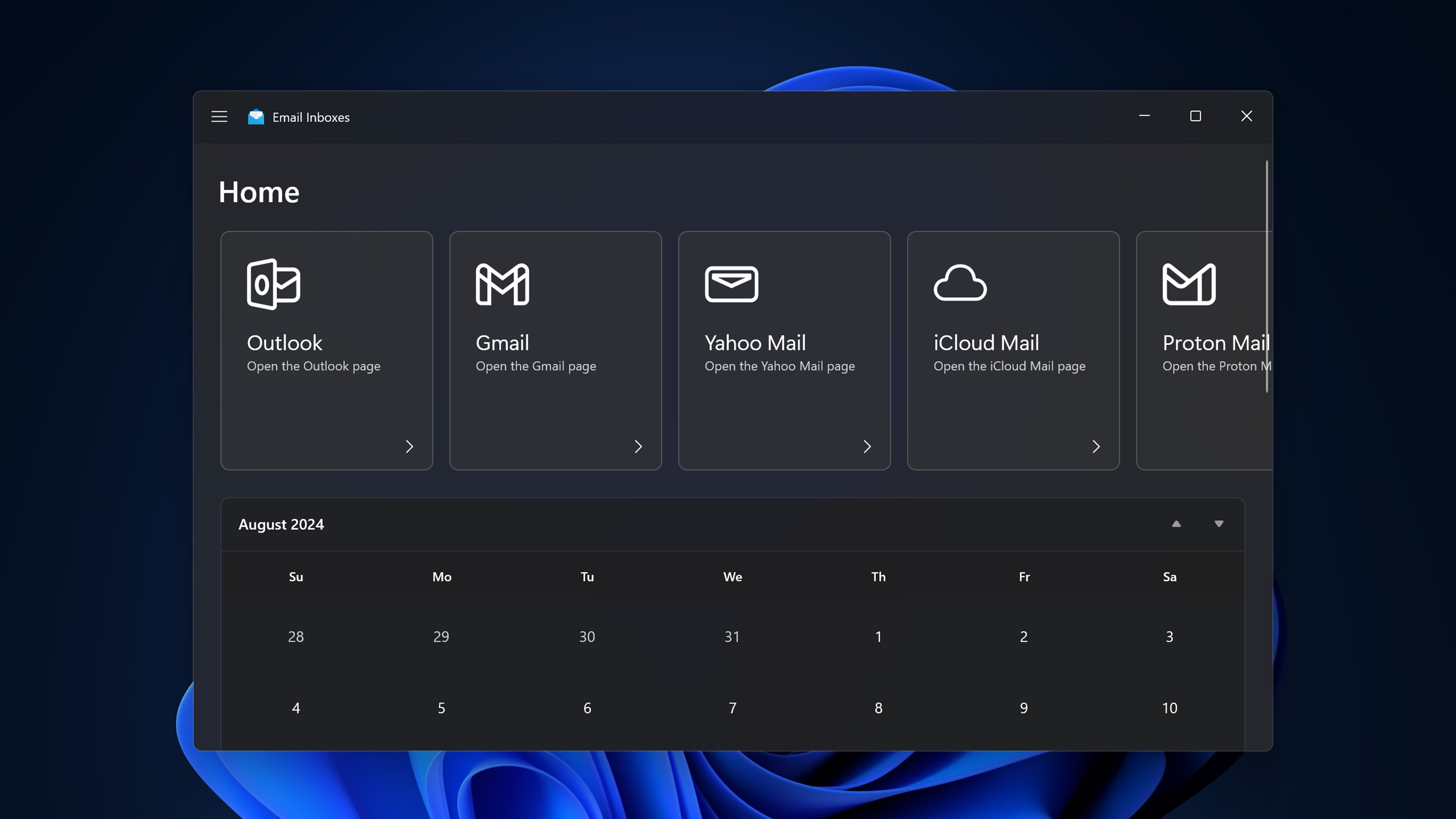Click chevron arrow on Yahoo Mail card
Image resolution: width=1456 pixels, height=819 pixels.
coord(867,446)
